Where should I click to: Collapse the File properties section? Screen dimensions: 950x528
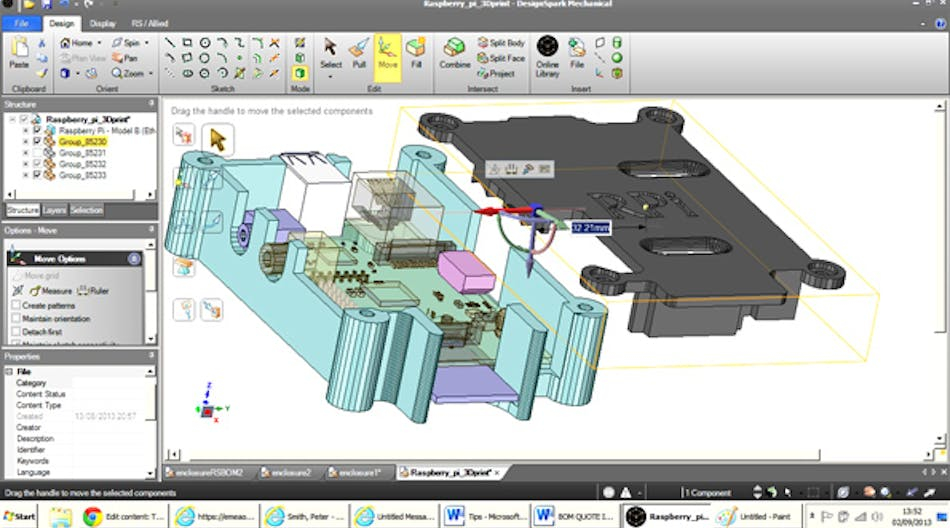[x=9, y=371]
